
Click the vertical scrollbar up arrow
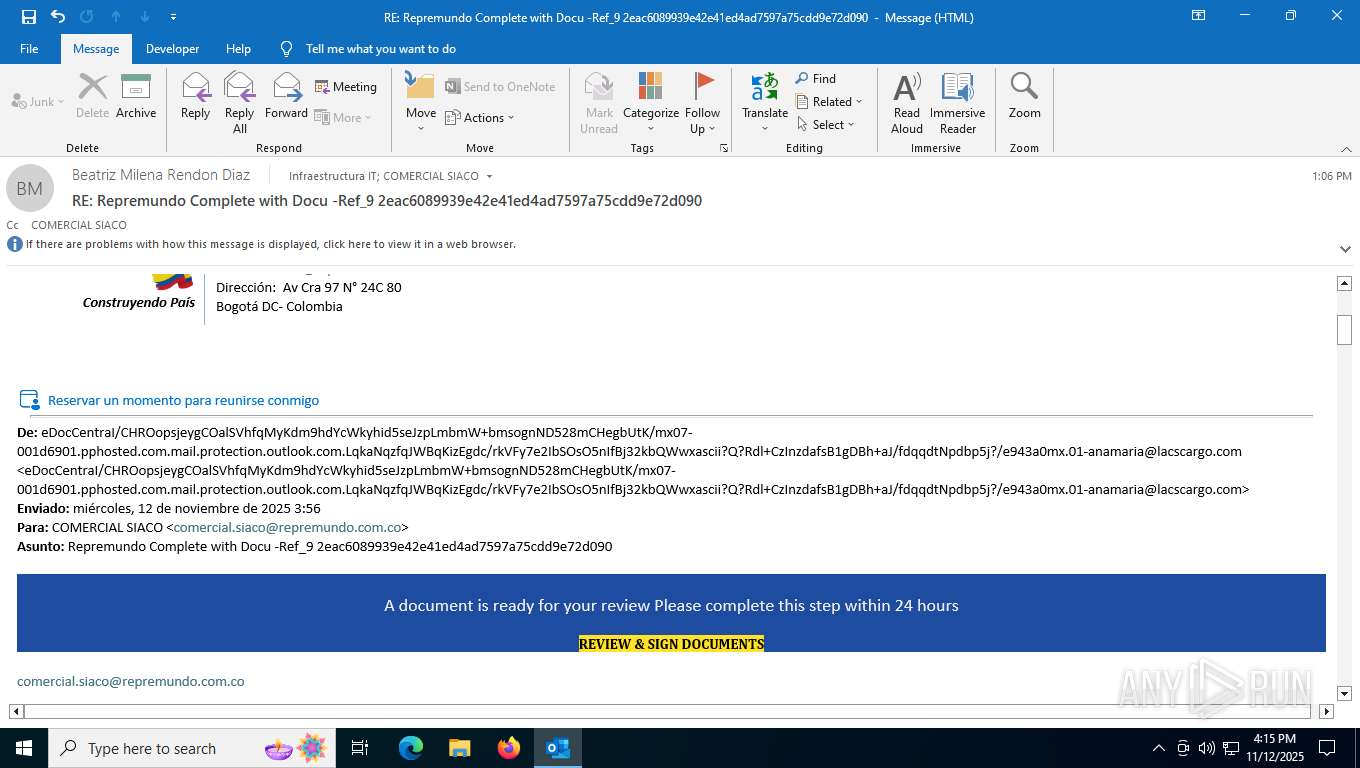click(1345, 284)
